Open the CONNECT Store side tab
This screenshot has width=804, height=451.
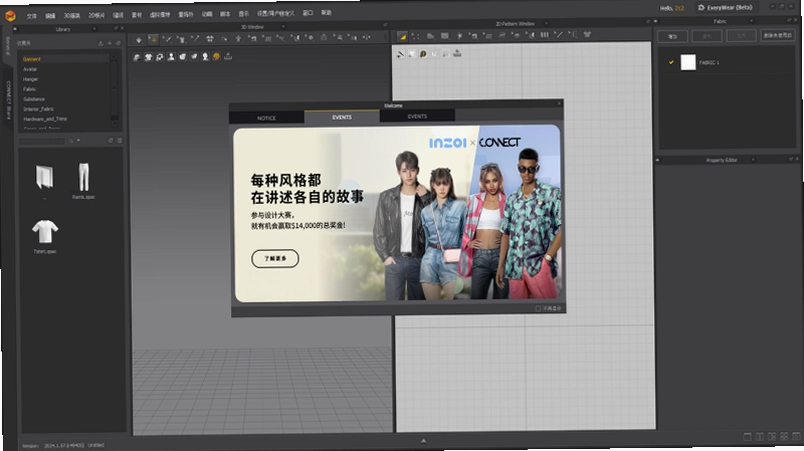click(9, 100)
